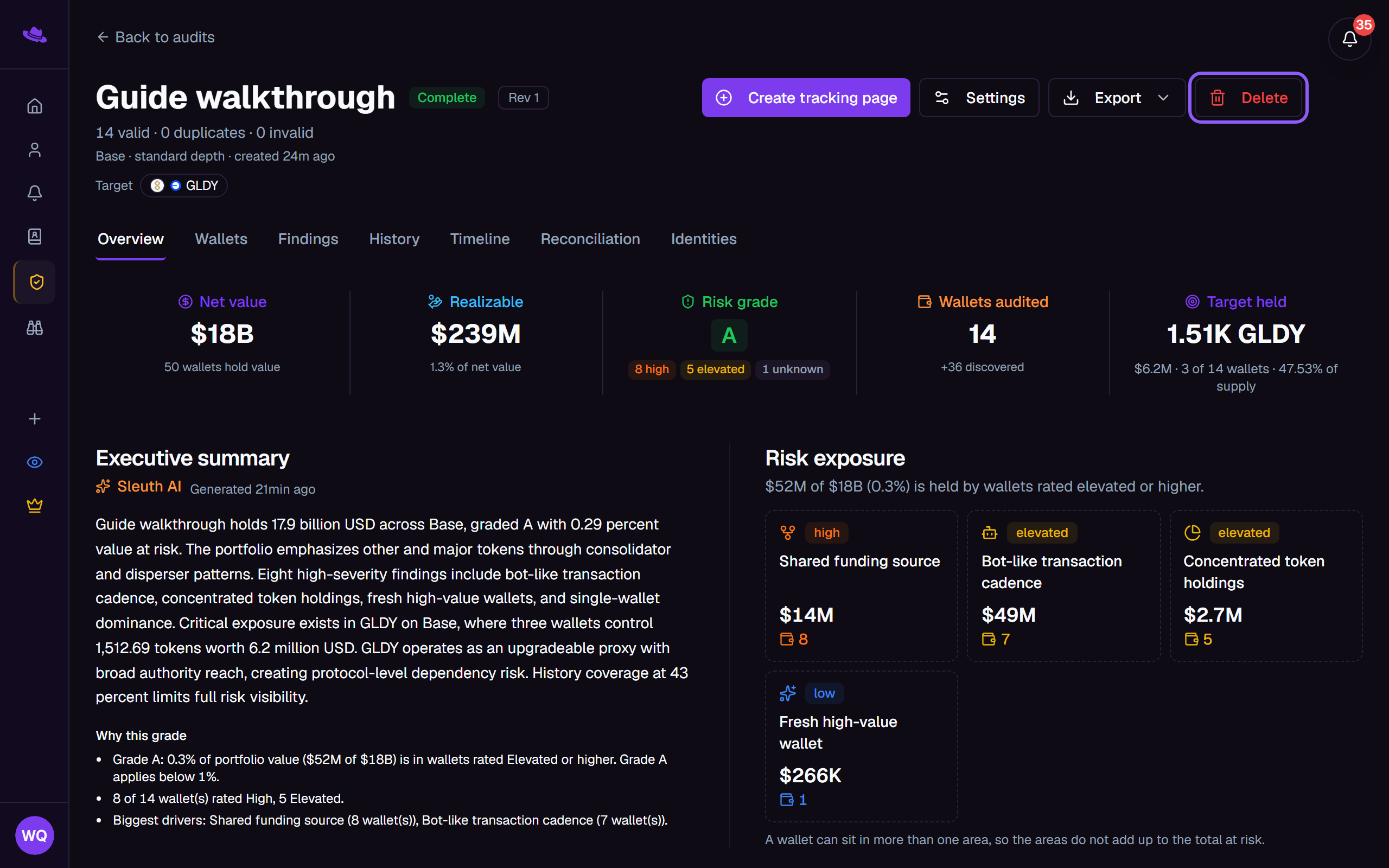Open the WQ user avatar
This screenshot has width=1389, height=868.
[x=34, y=835]
